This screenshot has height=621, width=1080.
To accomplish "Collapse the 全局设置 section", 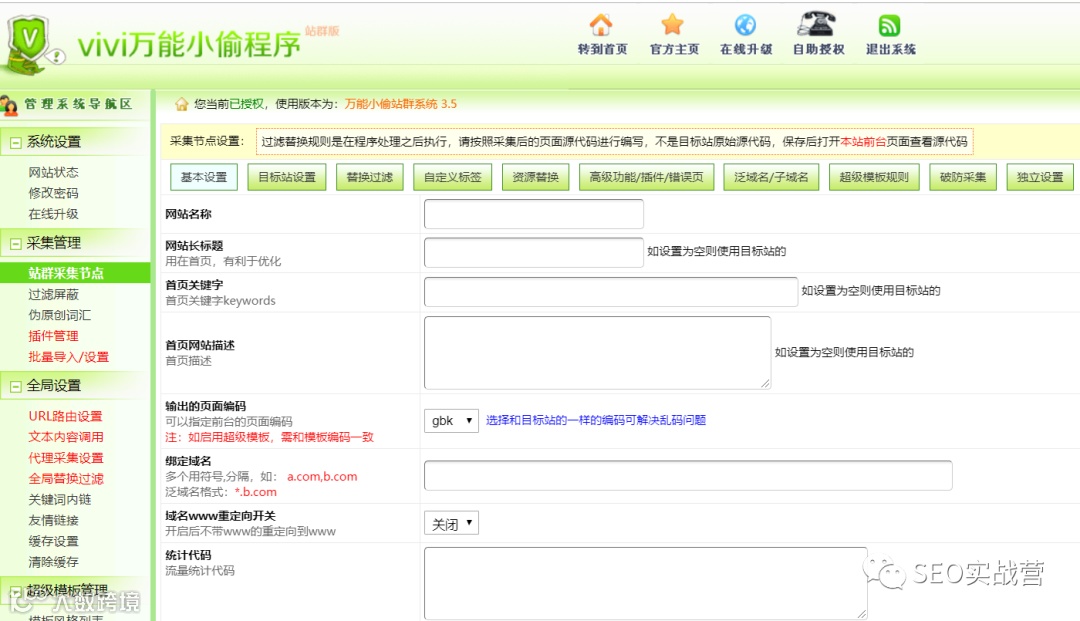I will [x=15, y=387].
